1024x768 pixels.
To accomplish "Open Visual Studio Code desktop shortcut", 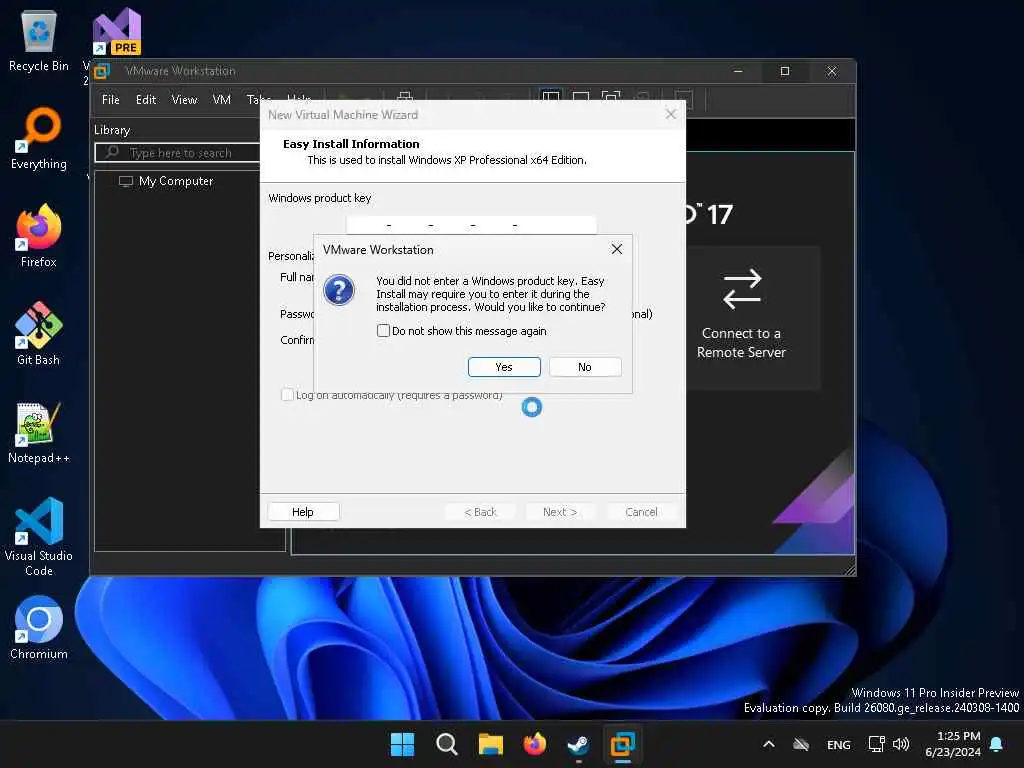I will (39, 537).
